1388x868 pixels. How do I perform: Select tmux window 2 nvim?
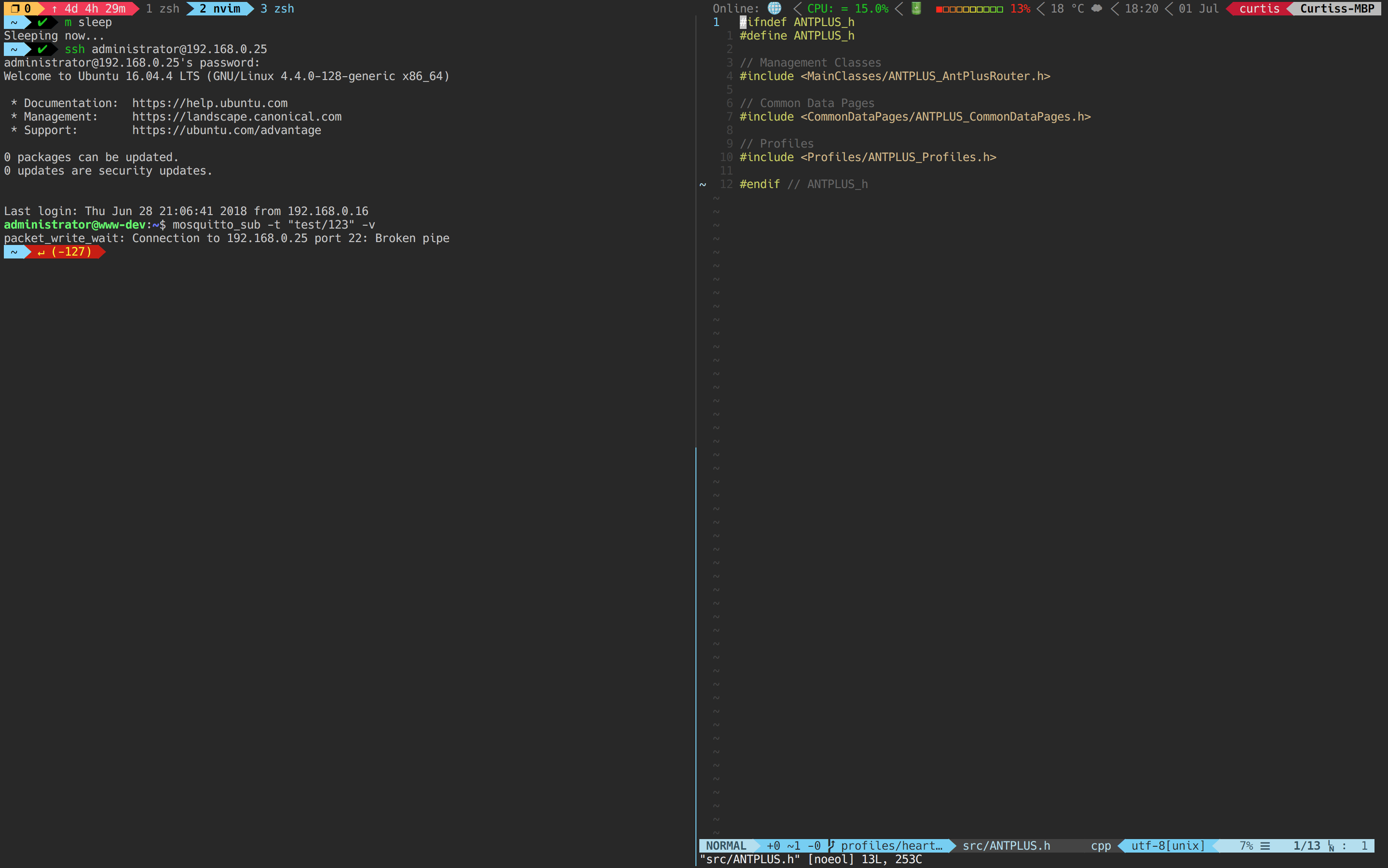pos(220,9)
